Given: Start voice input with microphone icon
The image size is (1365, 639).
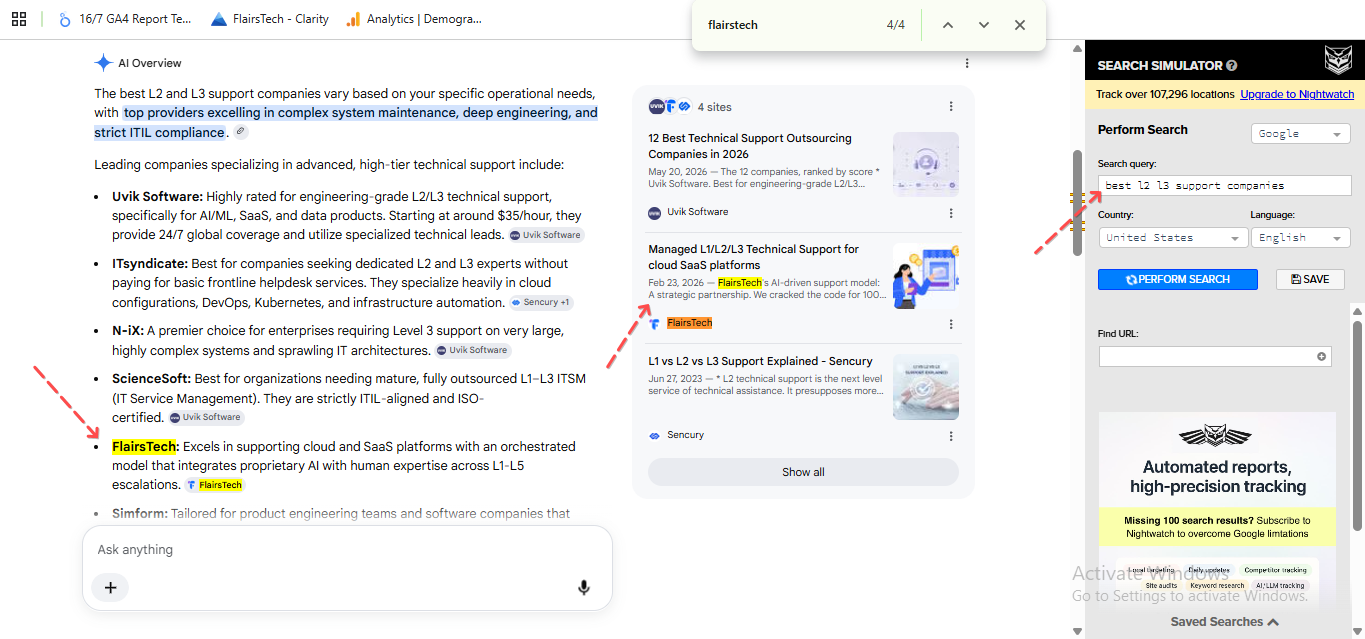Looking at the screenshot, I should tap(584, 588).
